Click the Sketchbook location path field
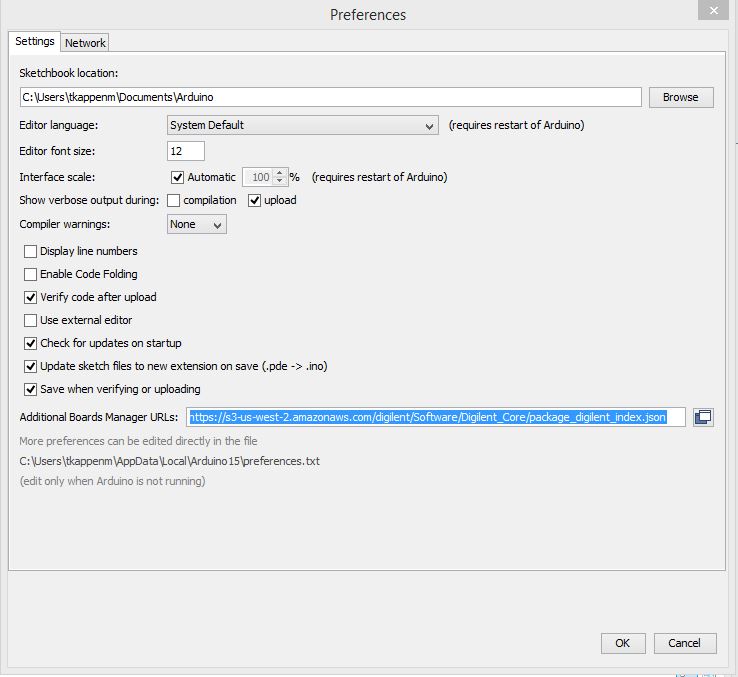The height and width of the screenshot is (677, 738). click(x=331, y=97)
